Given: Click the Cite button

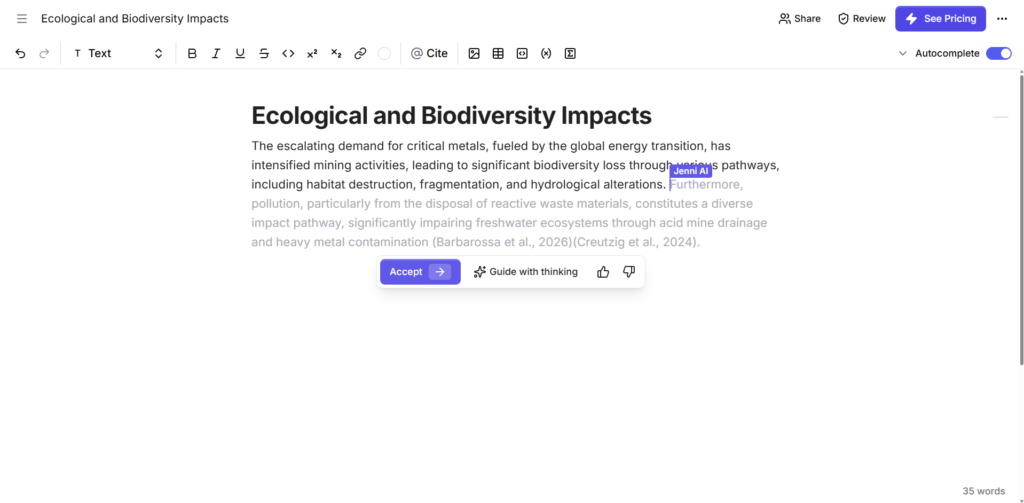Looking at the screenshot, I should pos(429,54).
